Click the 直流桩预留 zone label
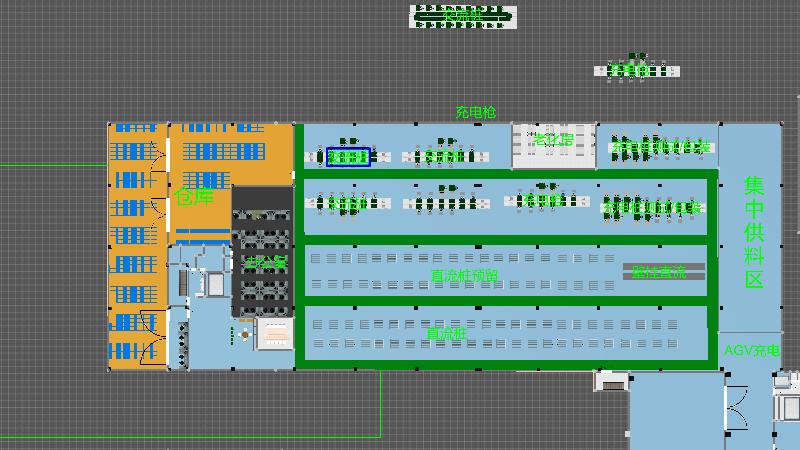This screenshot has height=450, width=800. [464, 275]
